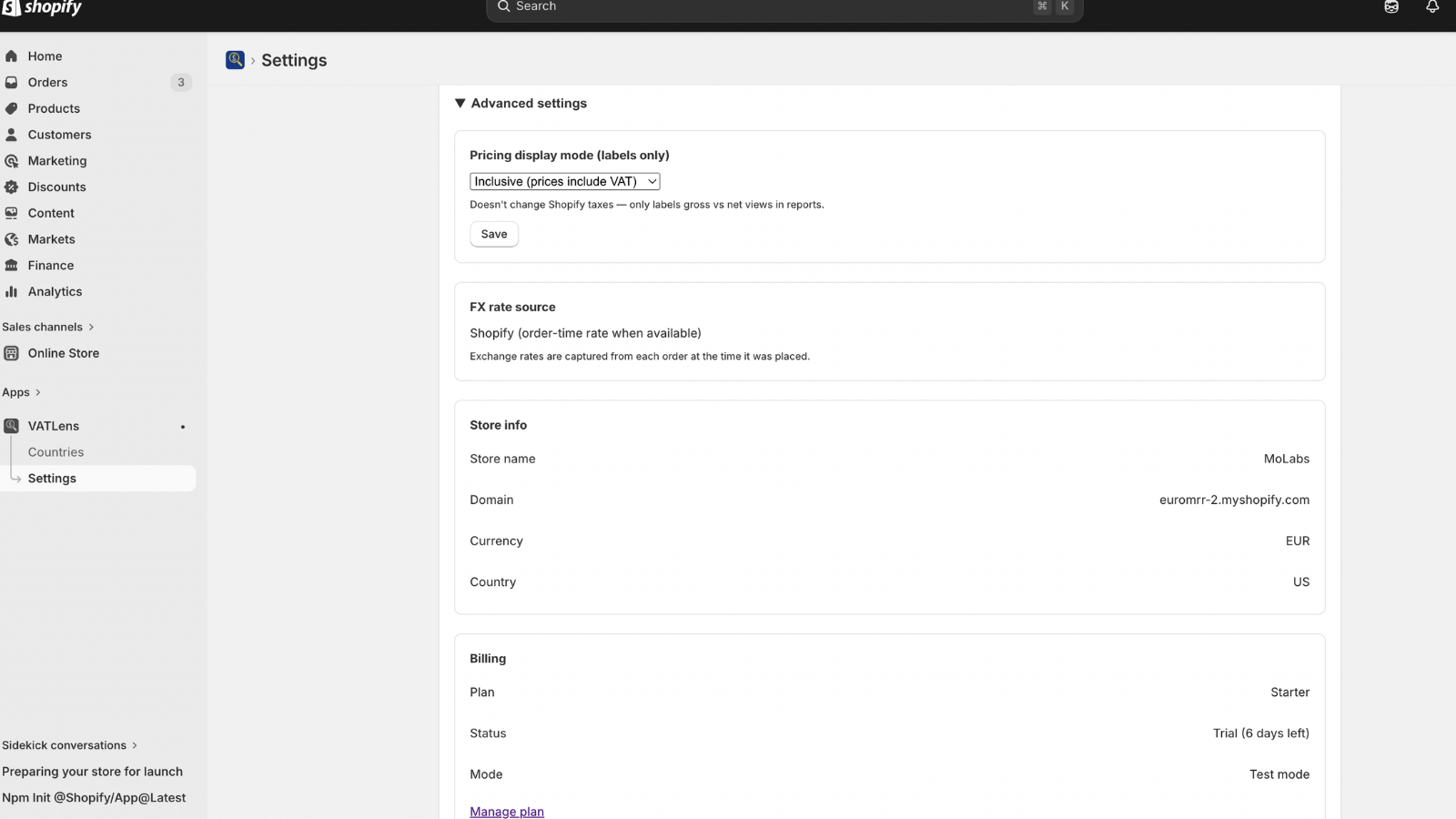Open Analytics via its bar-chart icon
1456x819 pixels.
coord(12,291)
